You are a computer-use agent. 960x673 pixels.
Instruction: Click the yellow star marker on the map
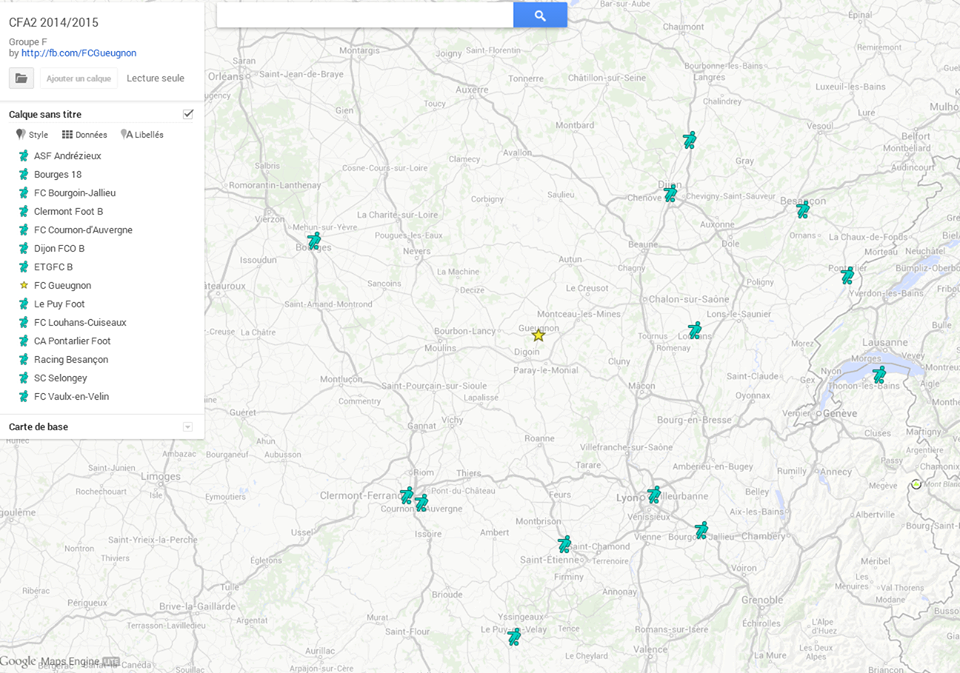tap(538, 335)
